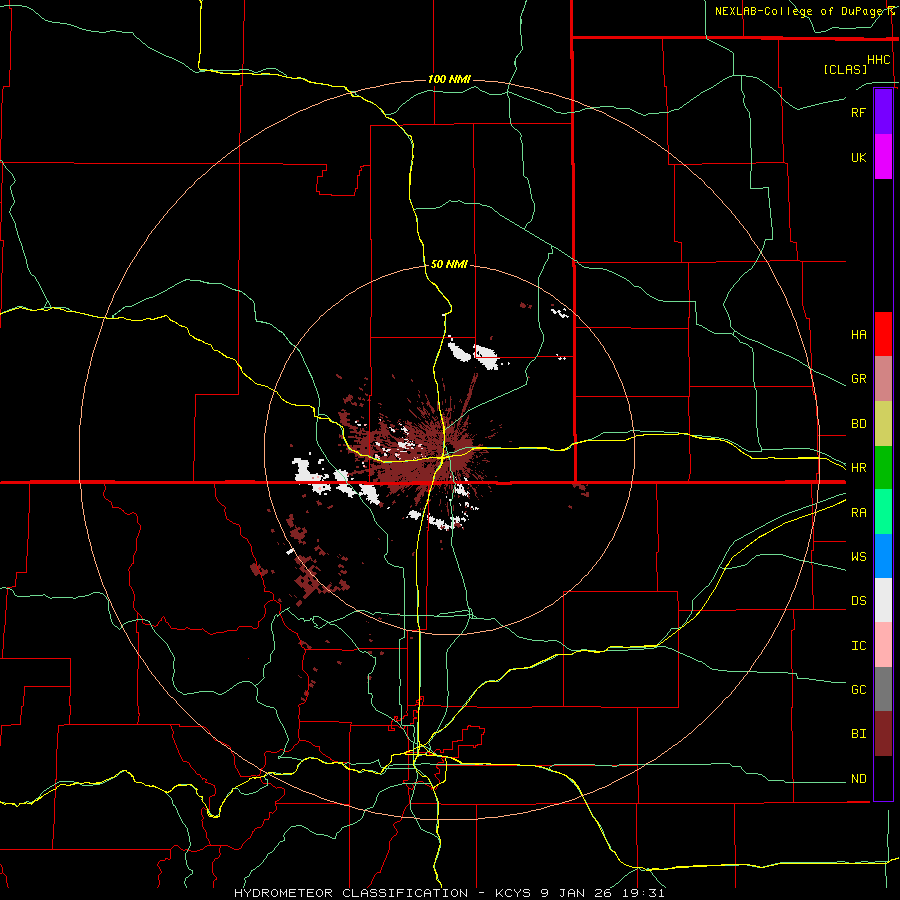
Task: Click the blue WS legend swatch
Action: 883,556
